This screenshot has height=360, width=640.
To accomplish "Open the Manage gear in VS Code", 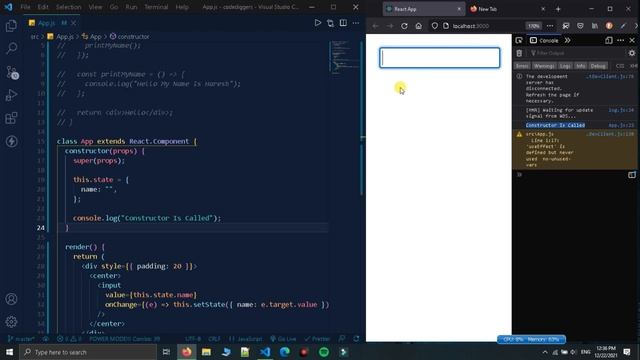I will pyautogui.click(x=11, y=322).
